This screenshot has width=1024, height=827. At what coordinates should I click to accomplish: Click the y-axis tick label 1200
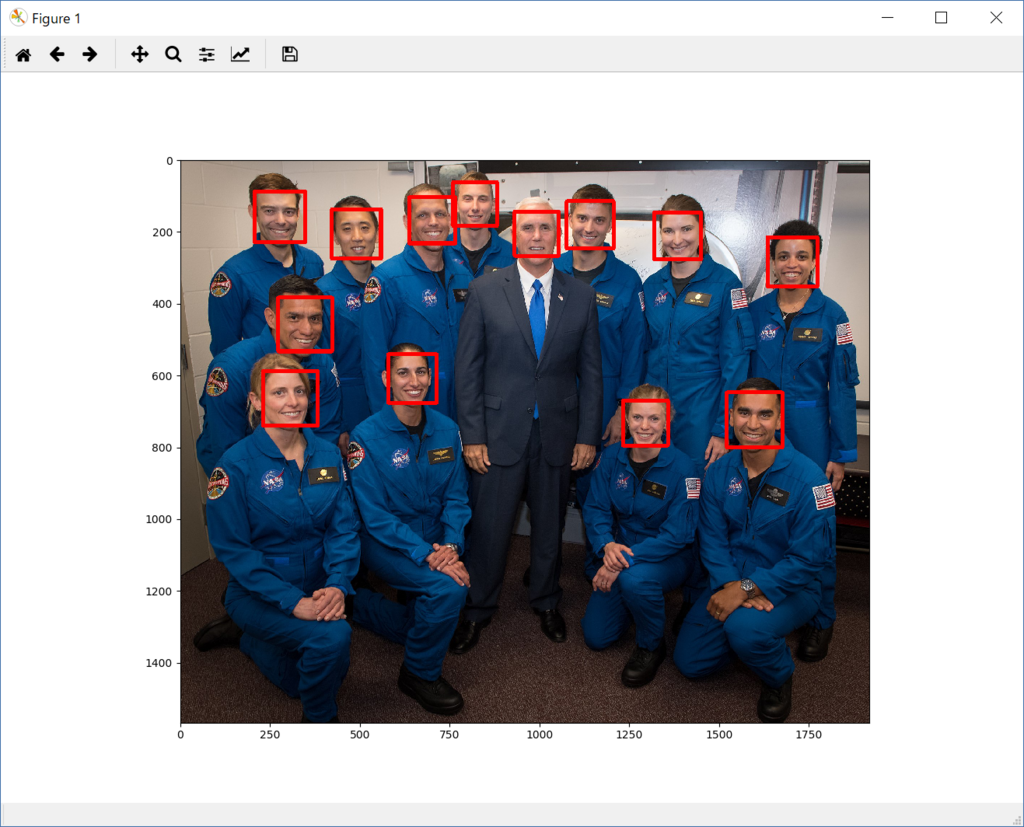click(159, 592)
